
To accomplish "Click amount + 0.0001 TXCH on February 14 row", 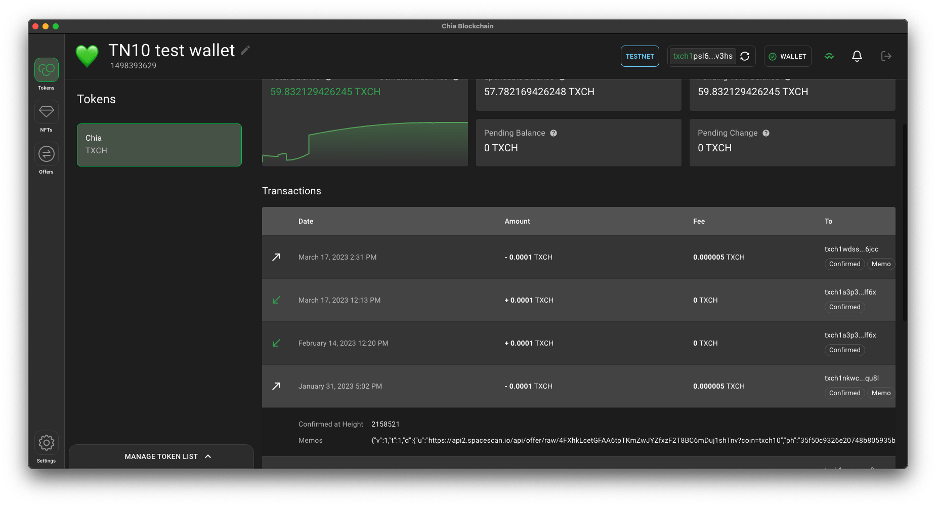I will click(529, 343).
